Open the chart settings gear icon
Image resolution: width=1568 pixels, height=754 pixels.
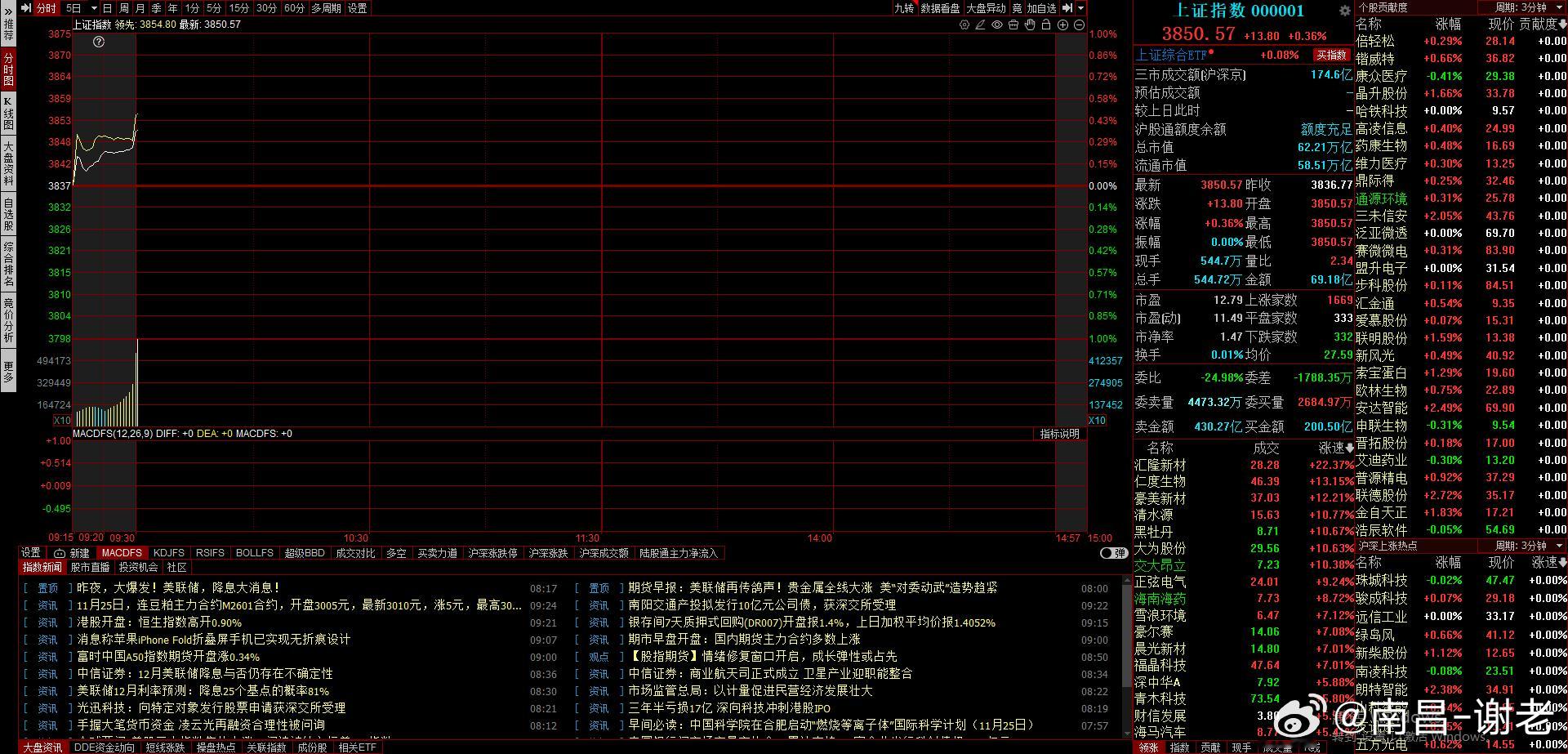[x=964, y=25]
